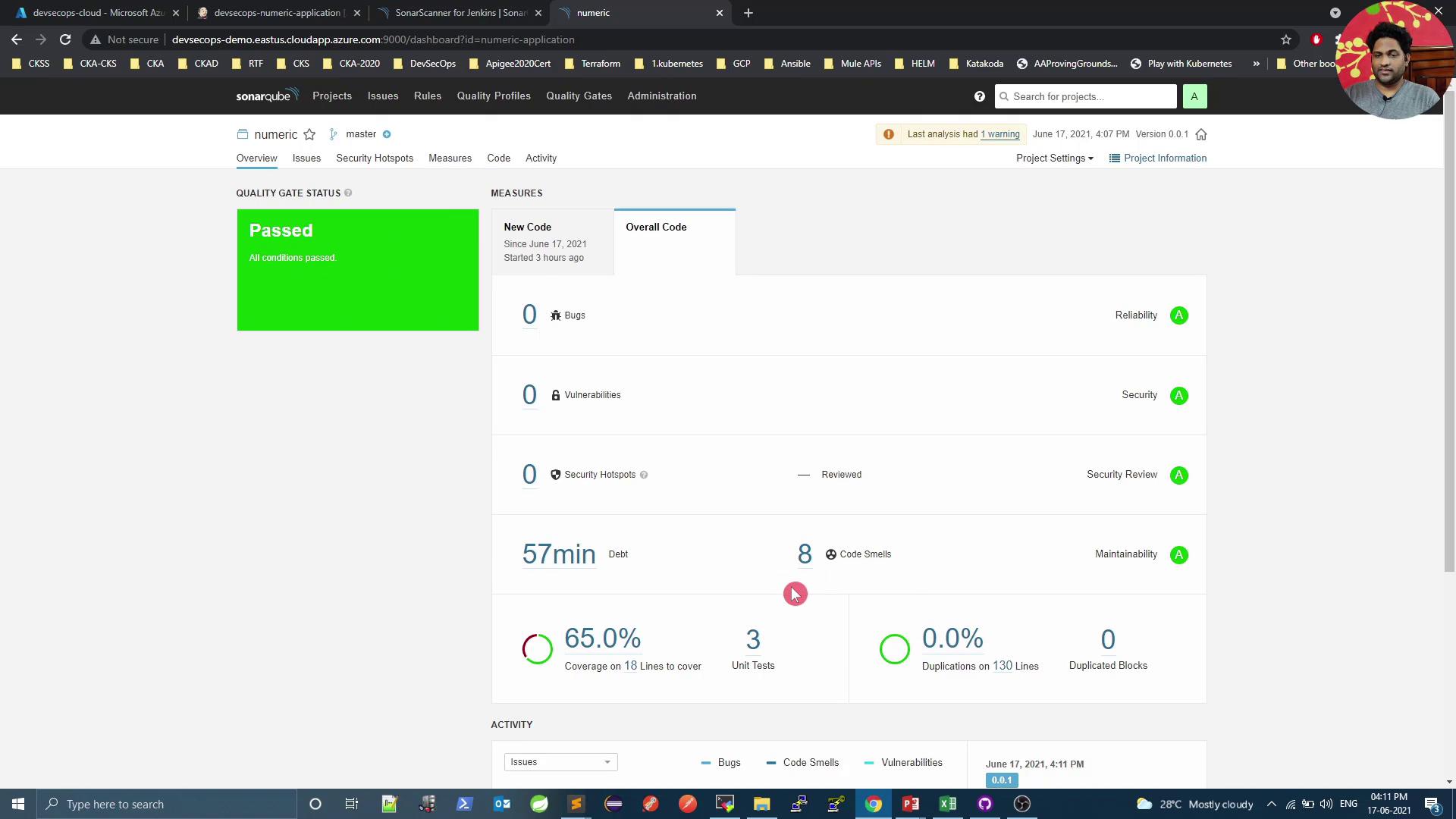Screen dimensions: 1456x819
Task: Star the numeric project as favorite
Action: tap(309, 134)
